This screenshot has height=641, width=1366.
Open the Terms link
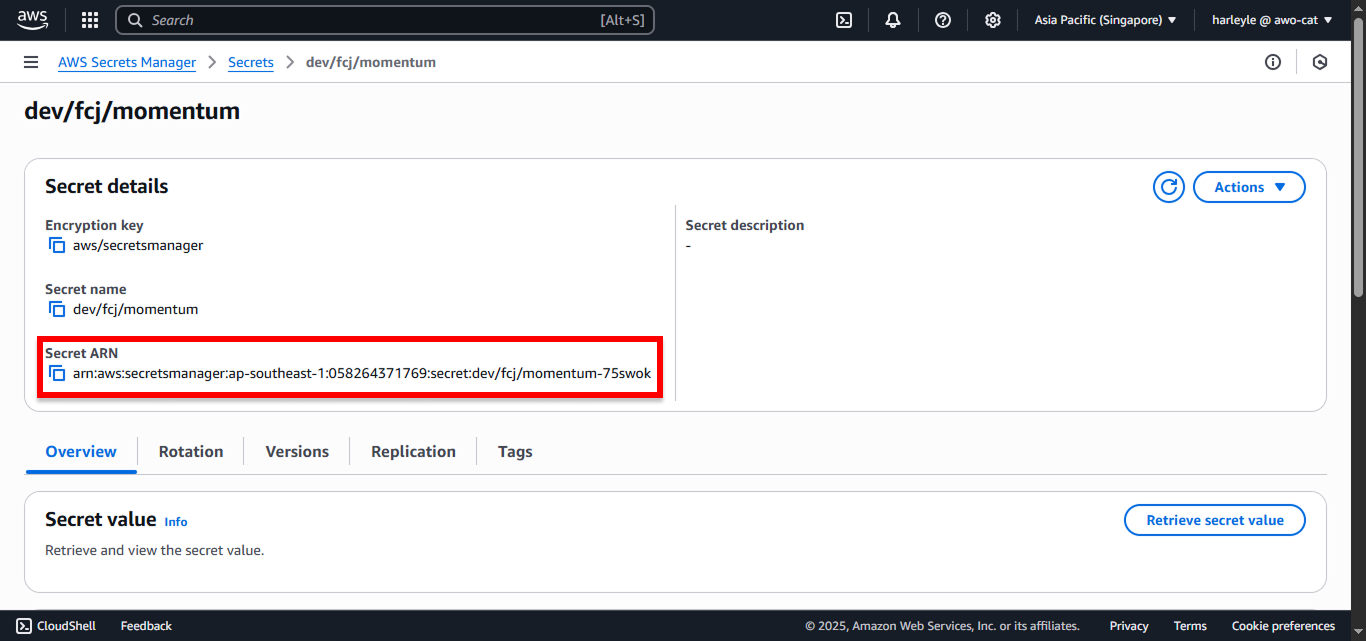tap(1190, 626)
